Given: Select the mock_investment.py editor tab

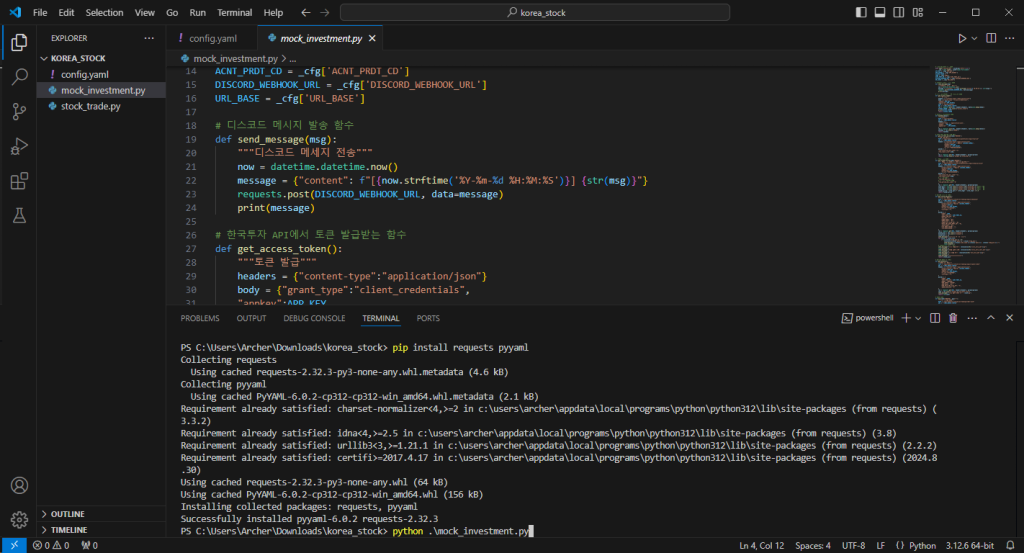Looking at the screenshot, I should [321, 39].
